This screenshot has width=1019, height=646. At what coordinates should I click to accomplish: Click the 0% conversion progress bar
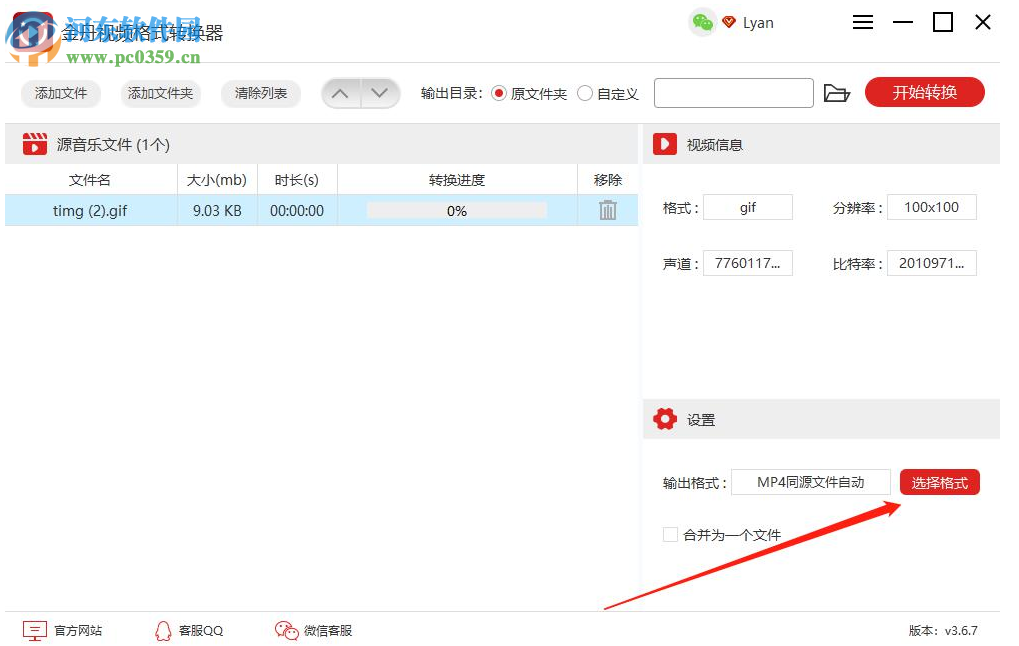coord(457,210)
